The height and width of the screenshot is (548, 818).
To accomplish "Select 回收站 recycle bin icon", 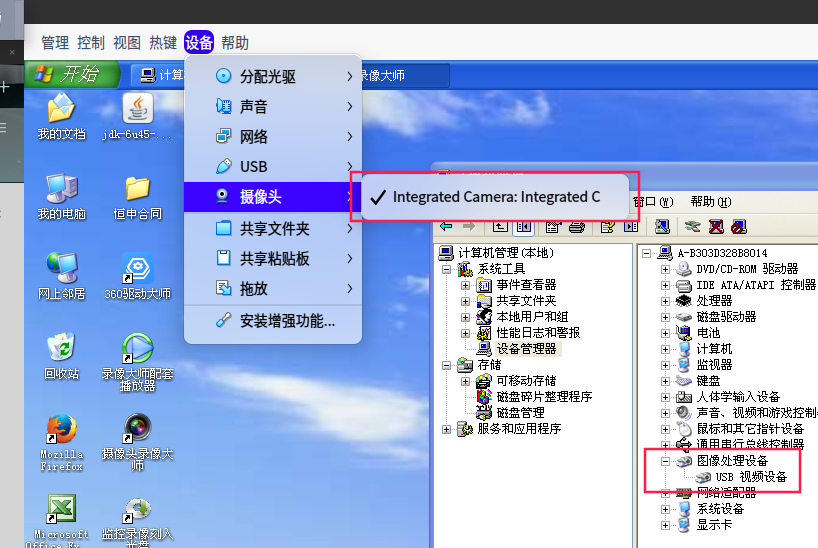I will point(62,356).
